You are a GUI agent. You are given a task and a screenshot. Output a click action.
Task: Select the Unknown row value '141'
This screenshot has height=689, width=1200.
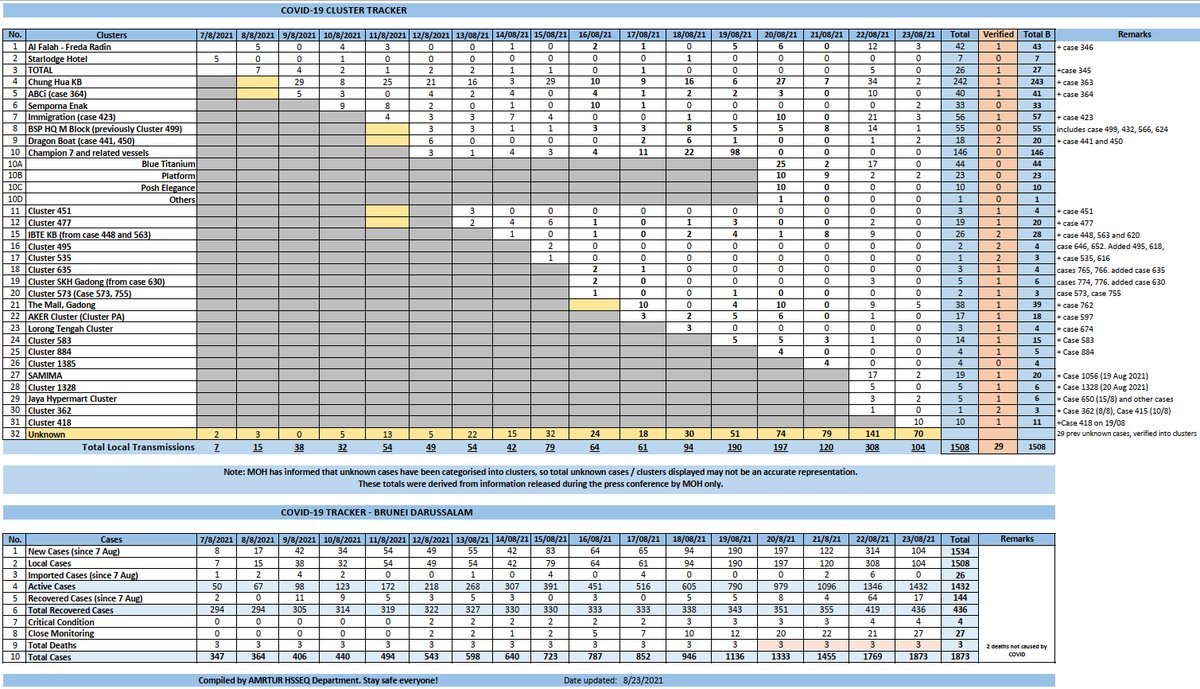[871, 436]
